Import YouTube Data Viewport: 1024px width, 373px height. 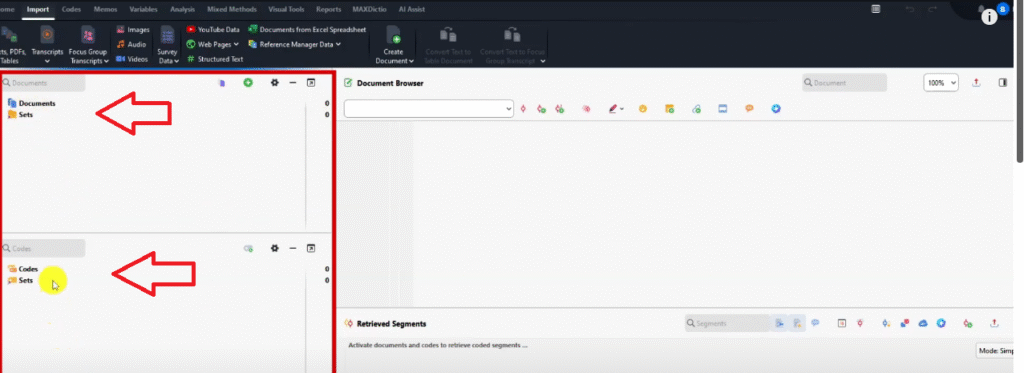213,30
